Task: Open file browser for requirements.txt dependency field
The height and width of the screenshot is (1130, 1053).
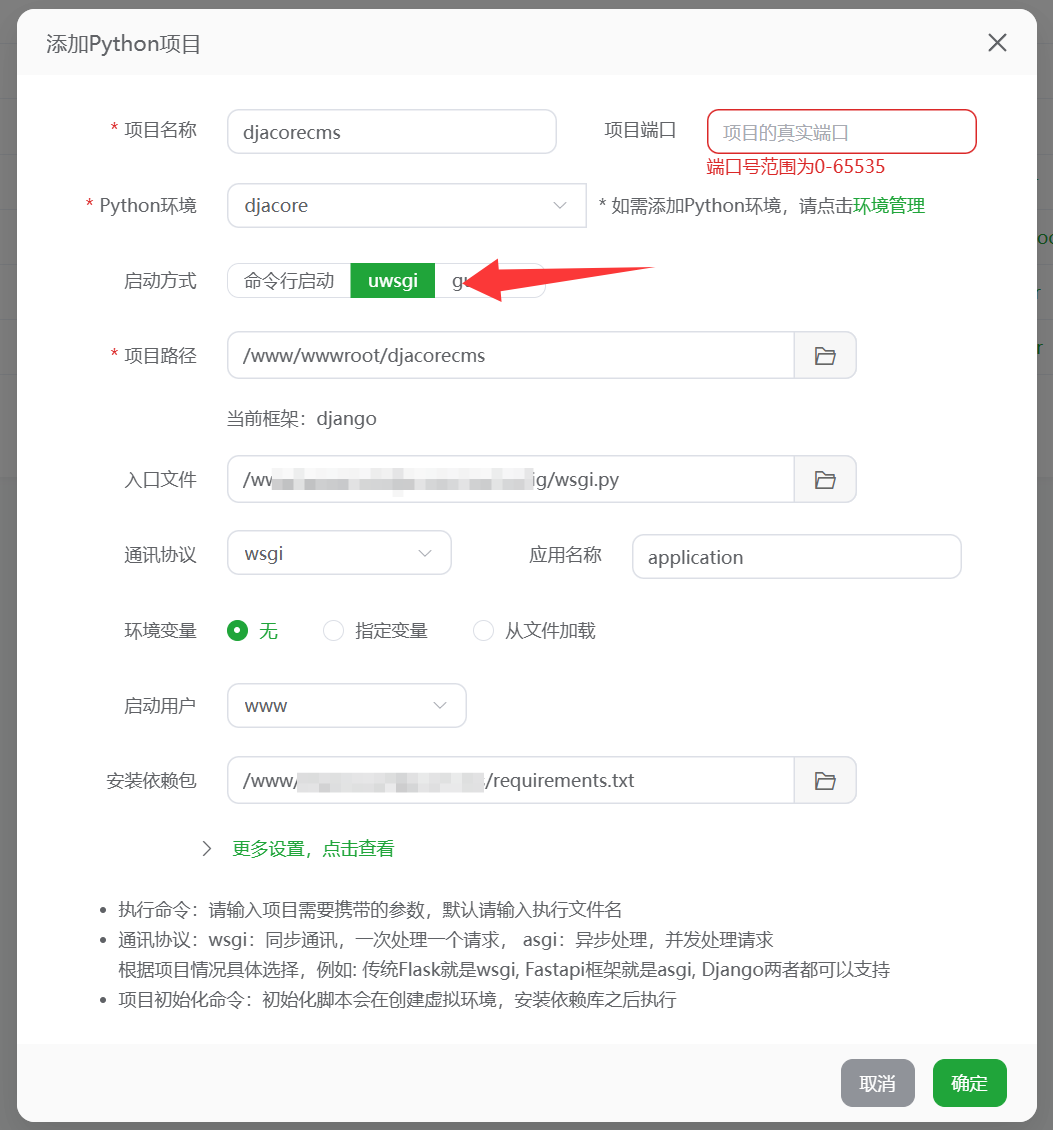Action: click(x=825, y=780)
